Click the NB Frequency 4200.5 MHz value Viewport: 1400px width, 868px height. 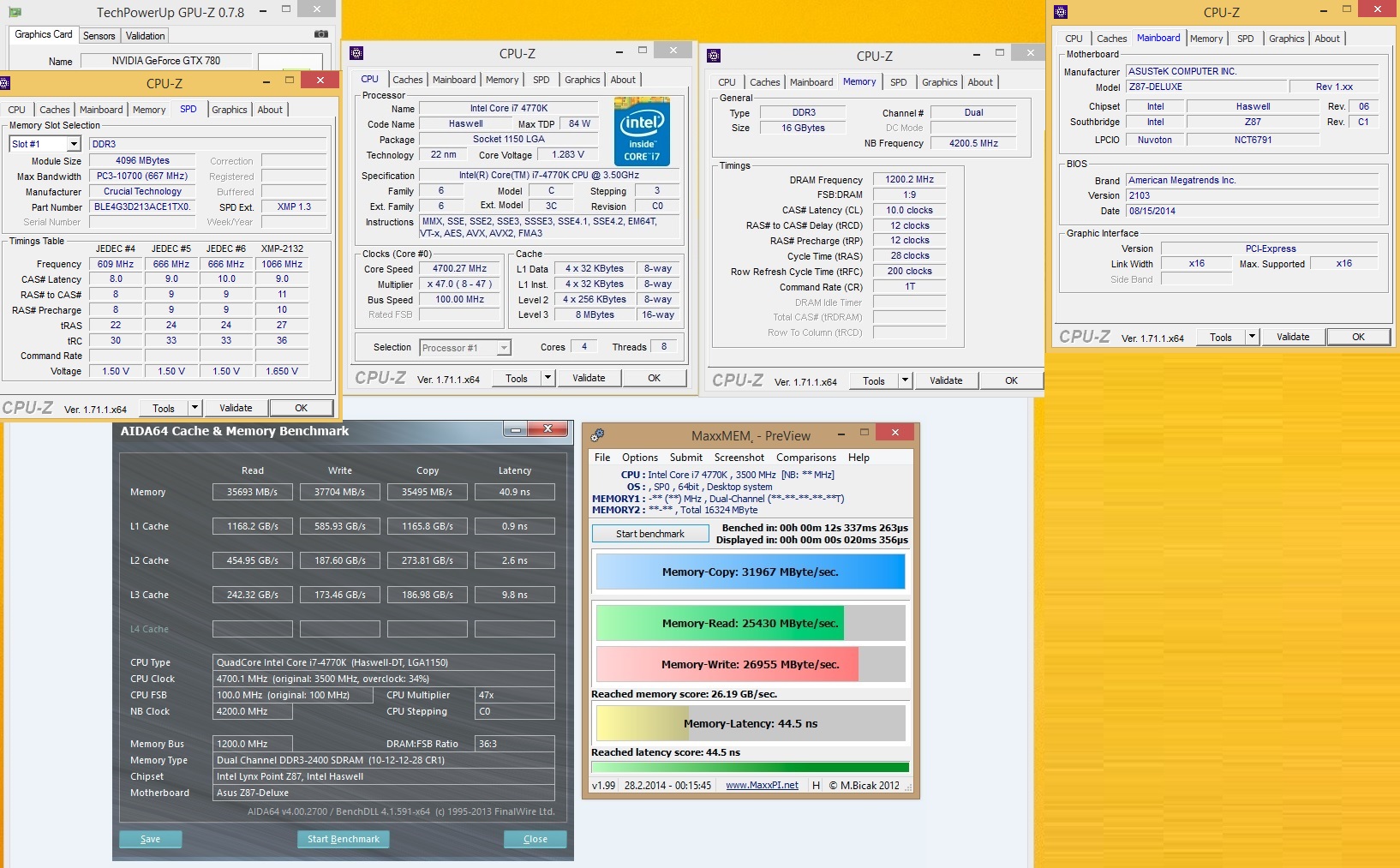(973, 143)
